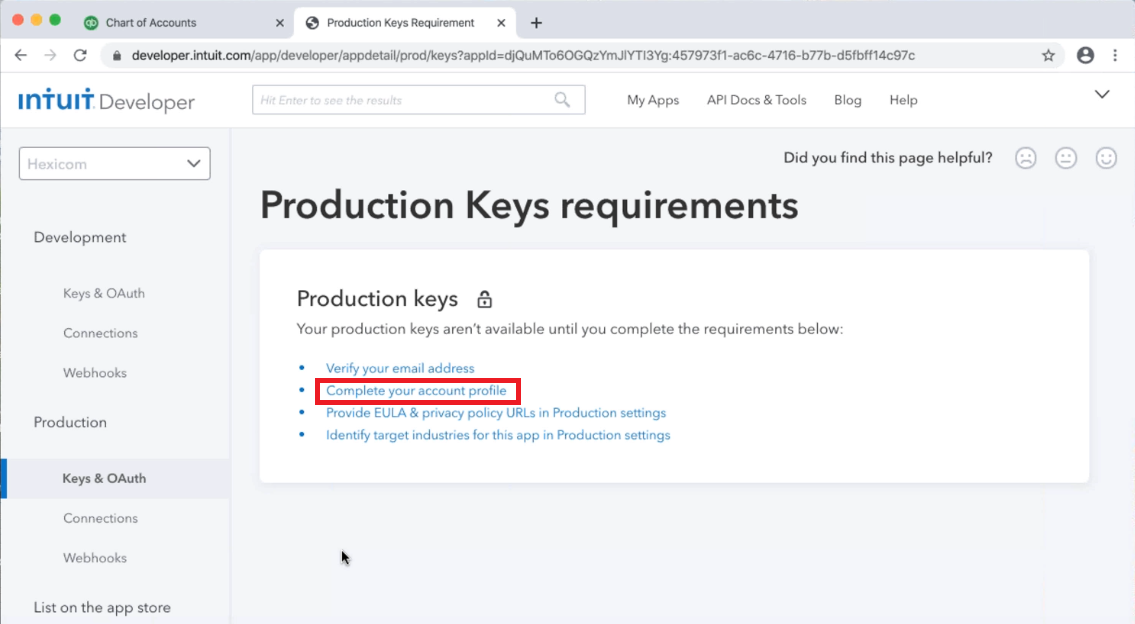Viewport: 1135px width, 624px height.
Task: Open API Docs & Tools menu
Action: [756, 100]
